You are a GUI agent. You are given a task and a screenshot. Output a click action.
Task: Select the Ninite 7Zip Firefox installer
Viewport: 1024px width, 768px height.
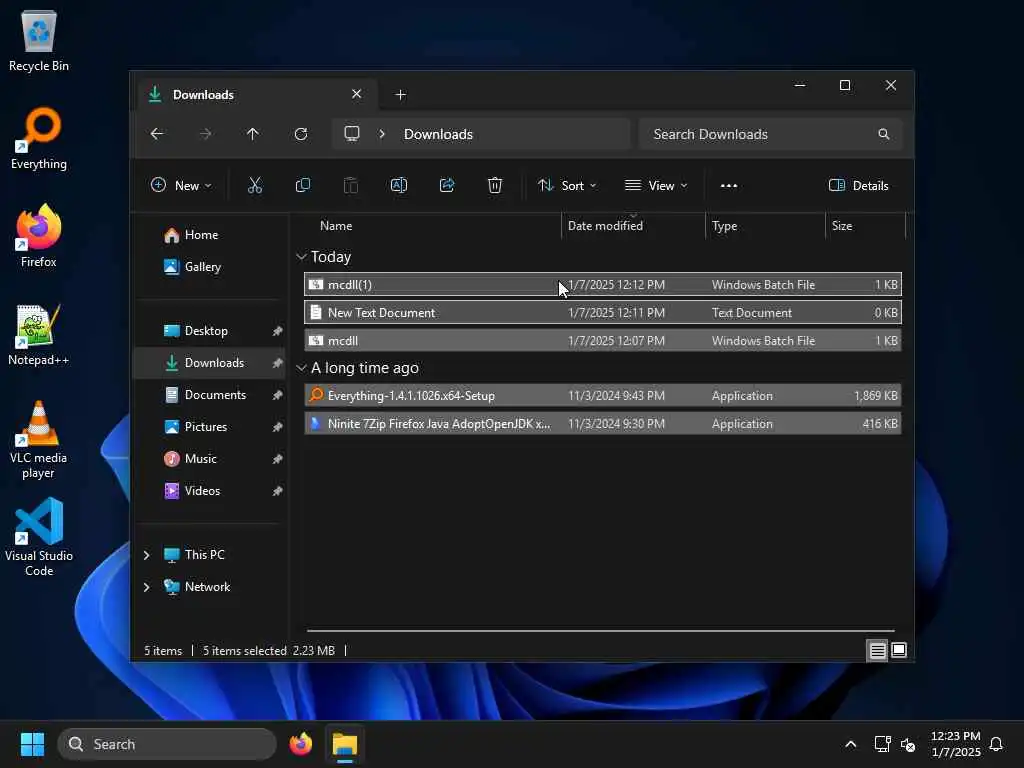[603, 424]
